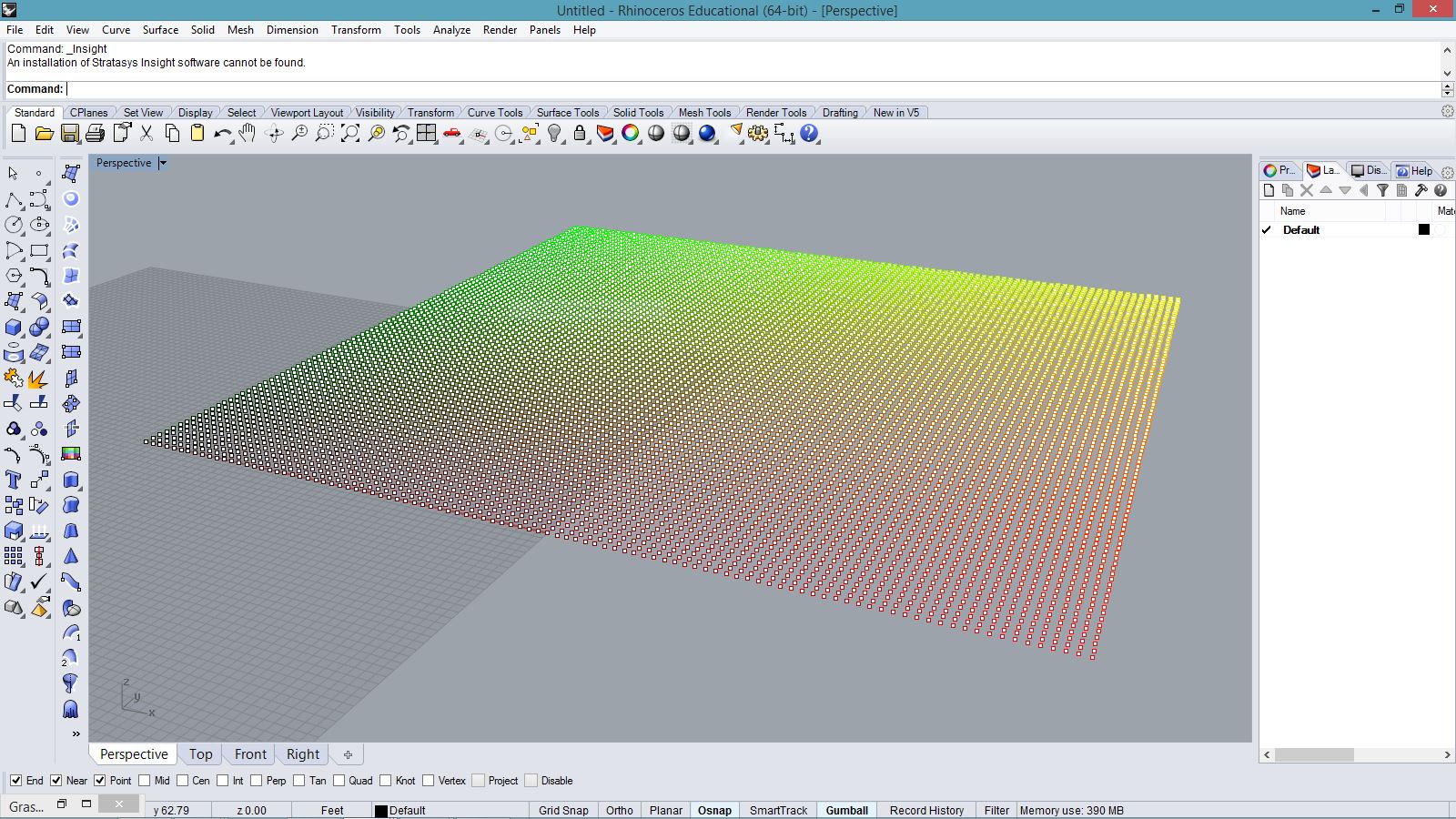Expand the left toolbar overflow chevron
The image size is (1456, 819).
(76, 733)
